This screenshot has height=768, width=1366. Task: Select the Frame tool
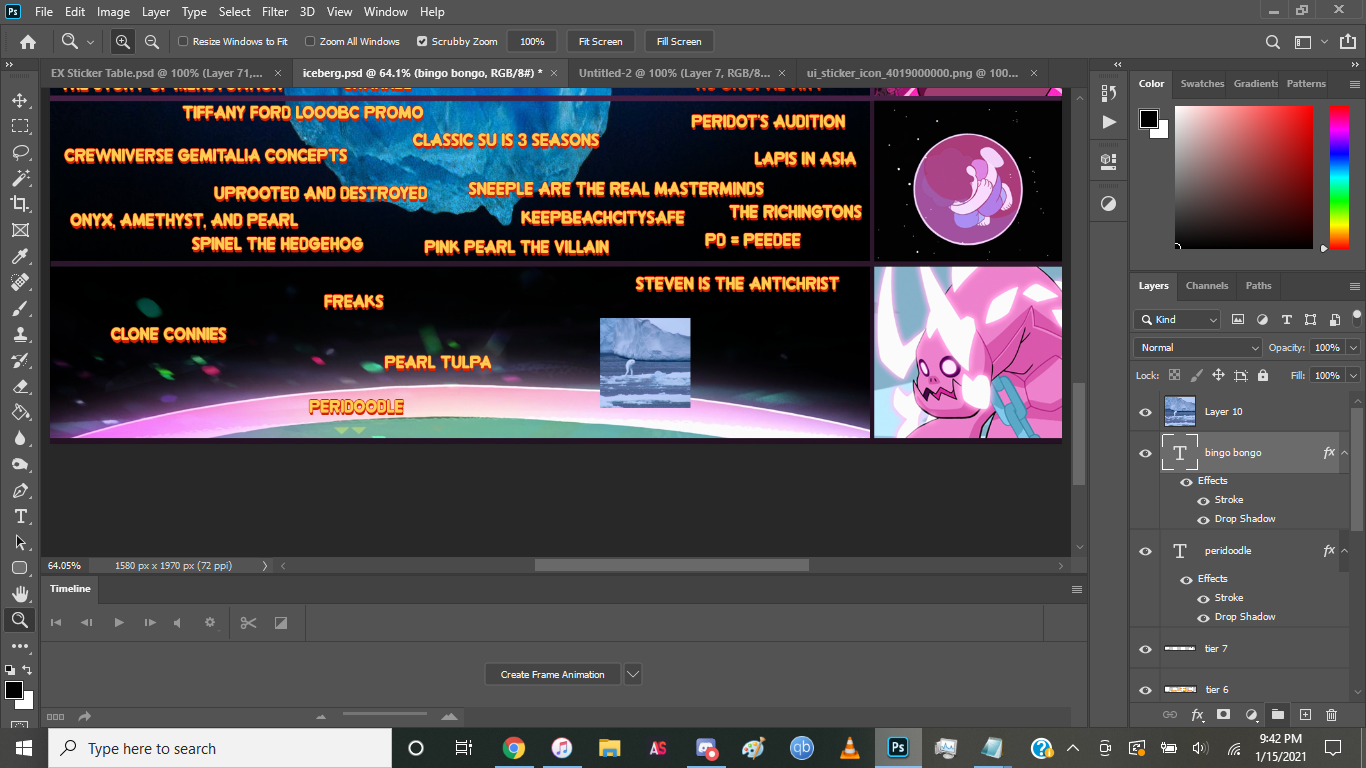tap(19, 230)
